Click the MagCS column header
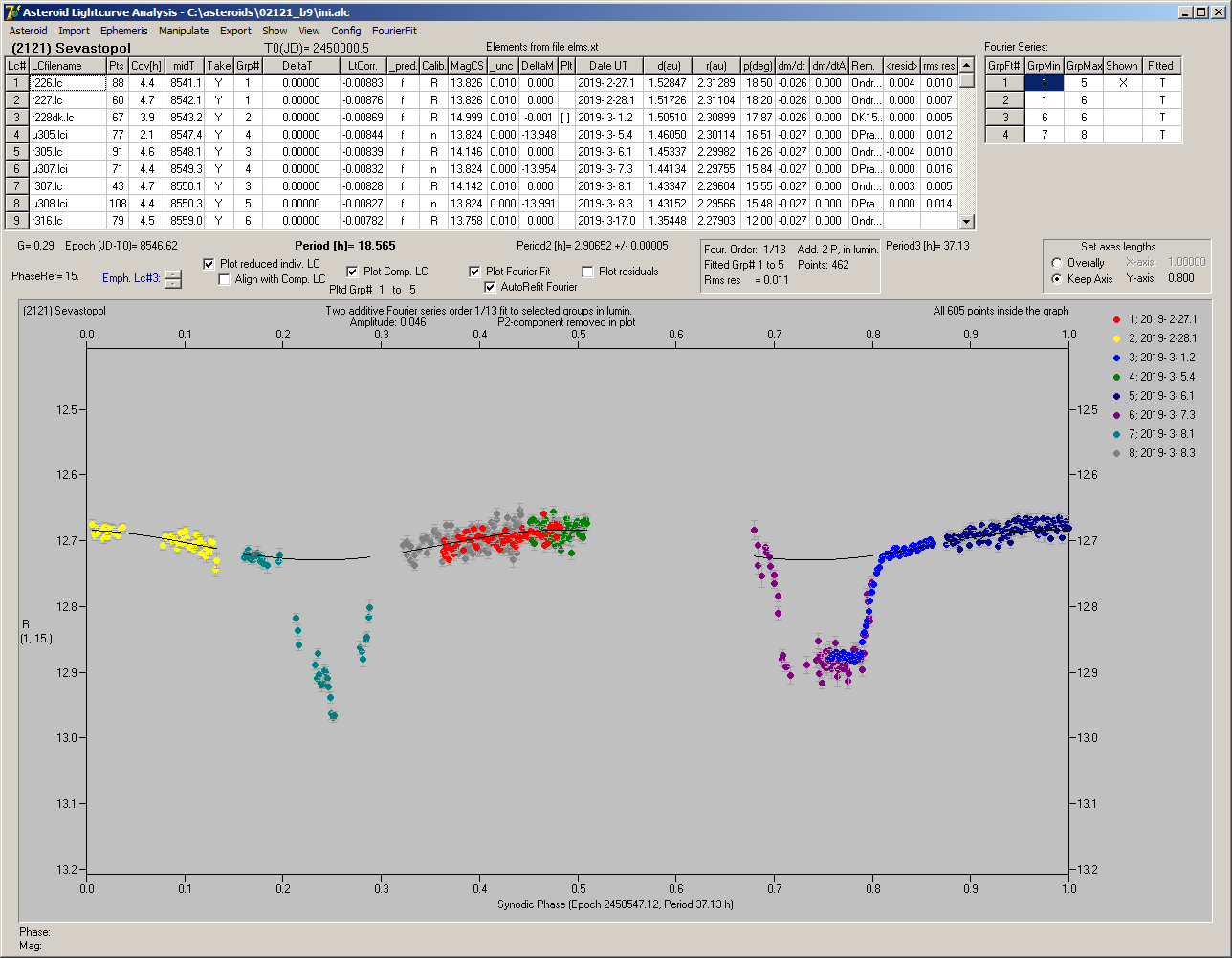 point(467,66)
